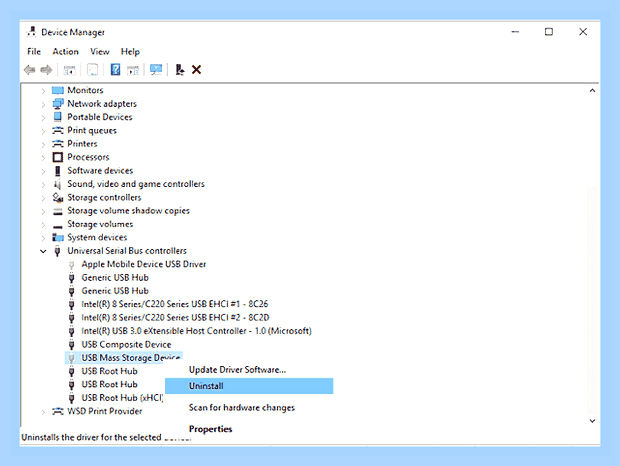Click Update driver toolbar icon

(180, 70)
